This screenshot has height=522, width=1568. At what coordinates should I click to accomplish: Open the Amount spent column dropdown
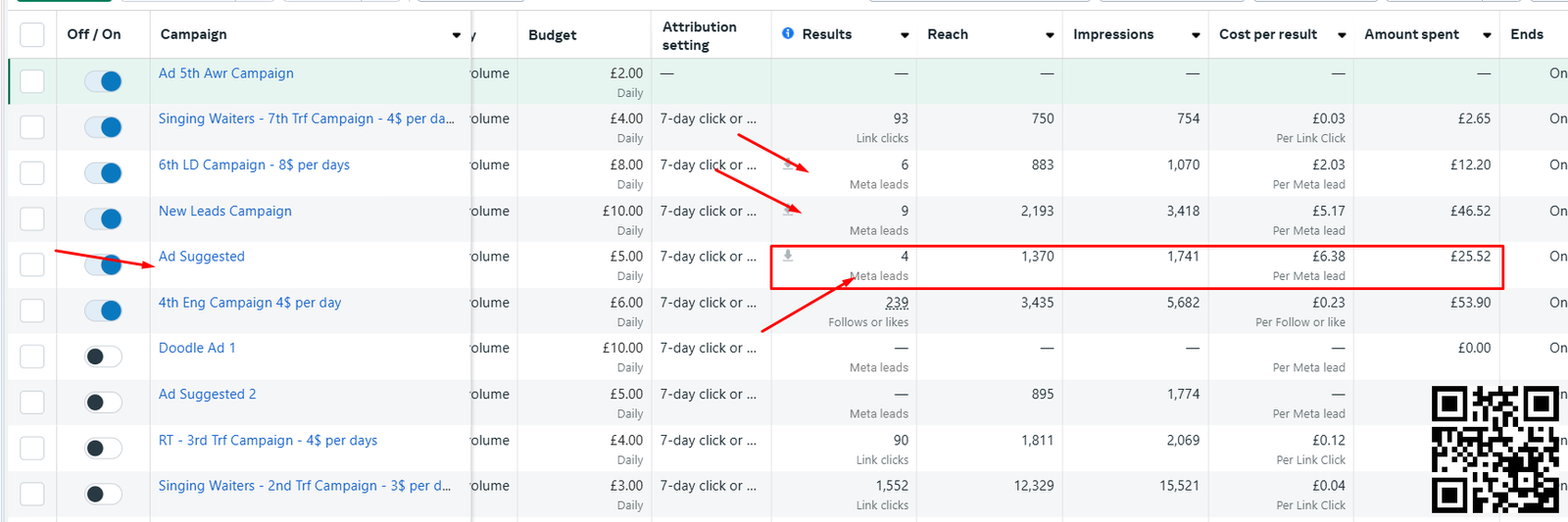[1487, 35]
